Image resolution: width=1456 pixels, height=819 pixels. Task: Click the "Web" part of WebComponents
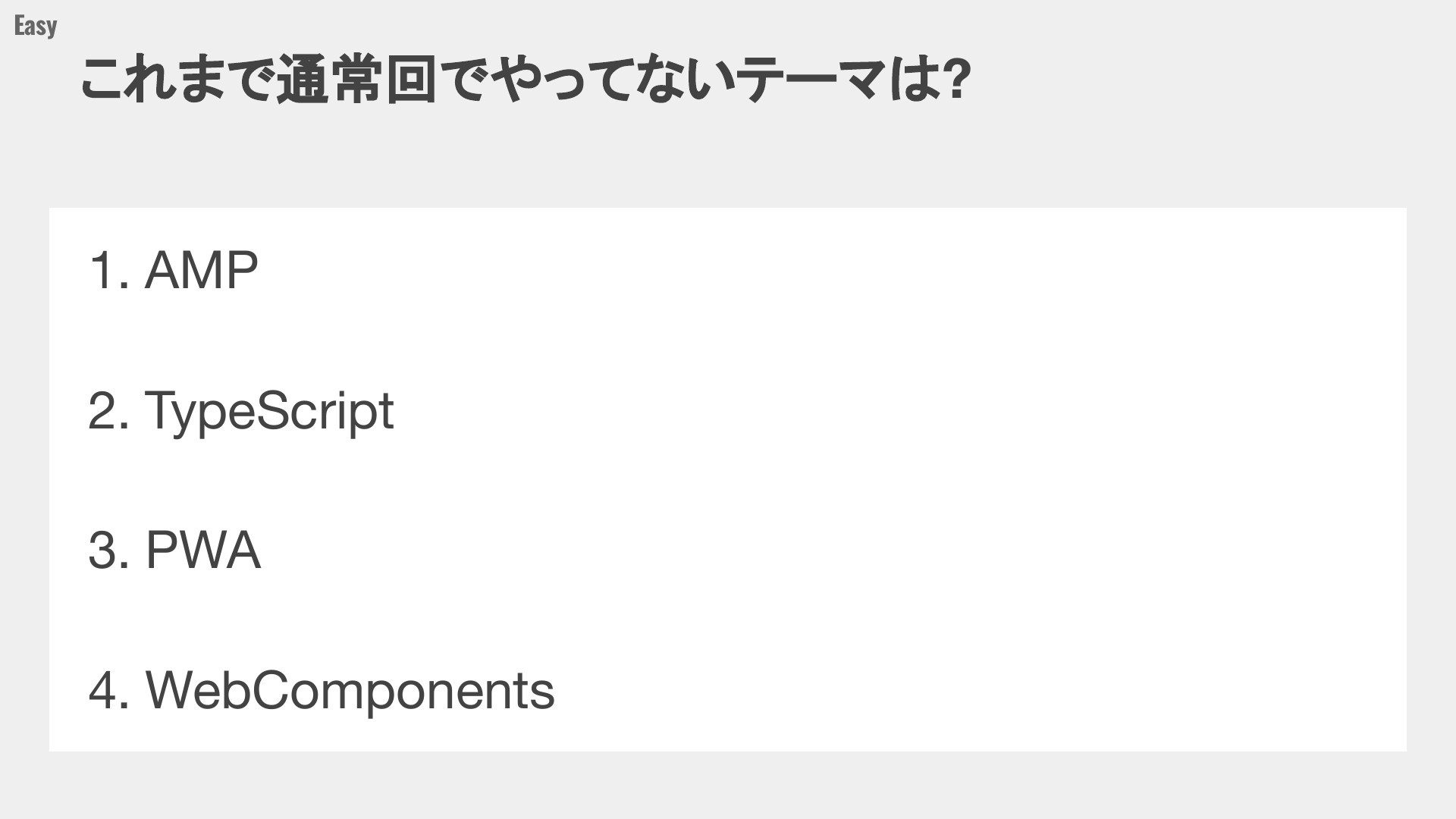pos(199,691)
